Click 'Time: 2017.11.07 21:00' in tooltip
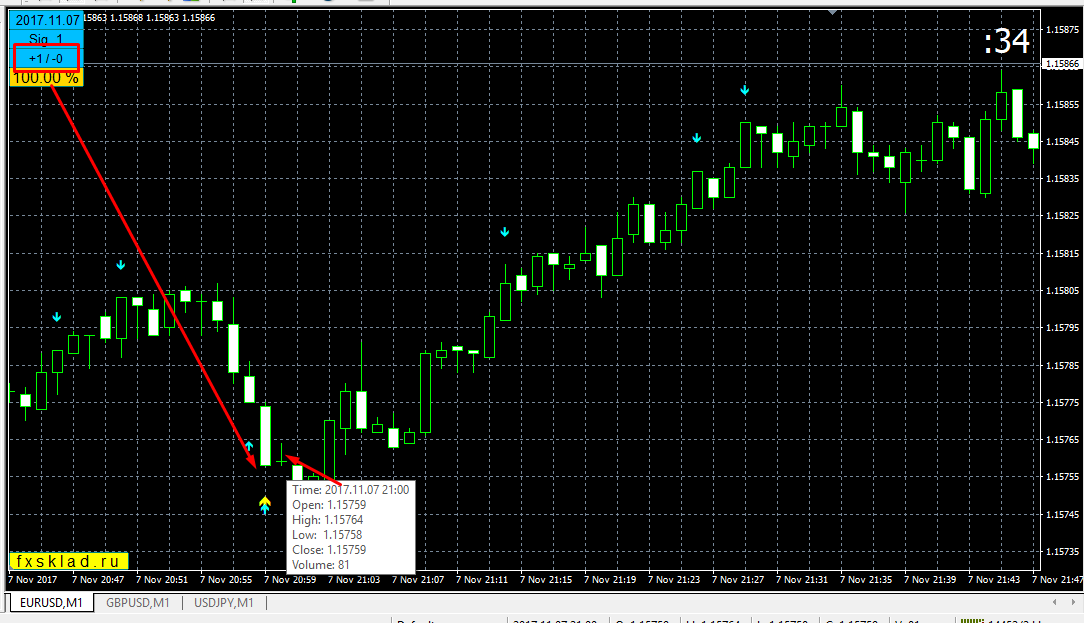The image size is (1084, 623). (x=351, y=490)
